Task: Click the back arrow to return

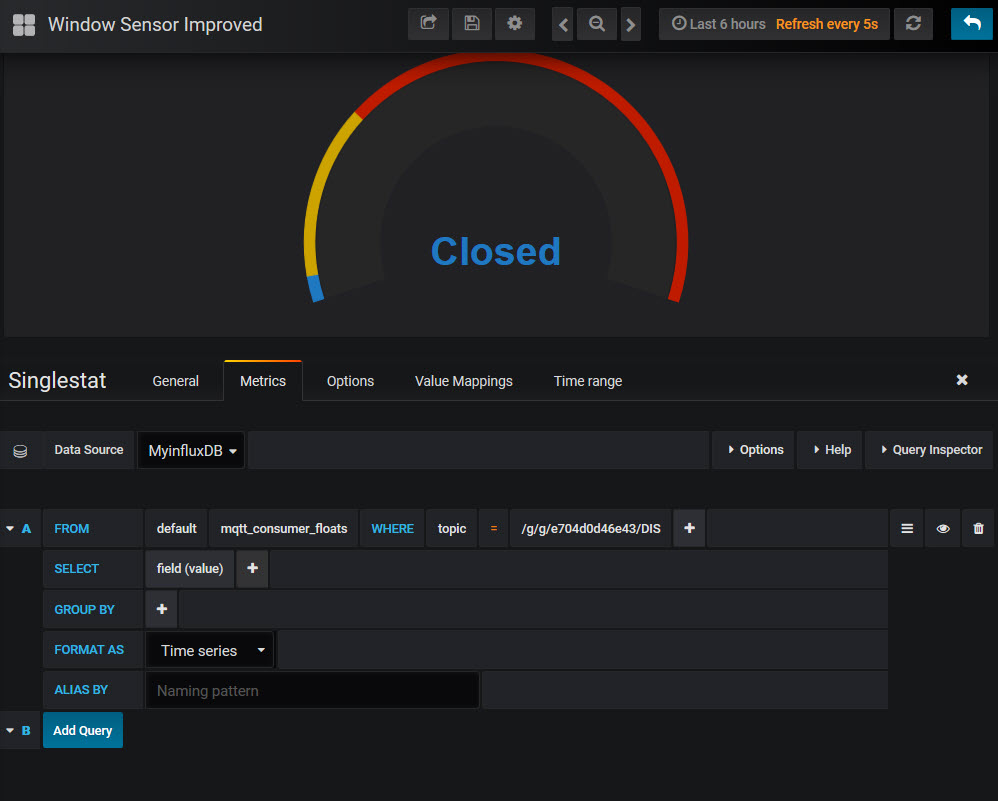Action: [971, 23]
